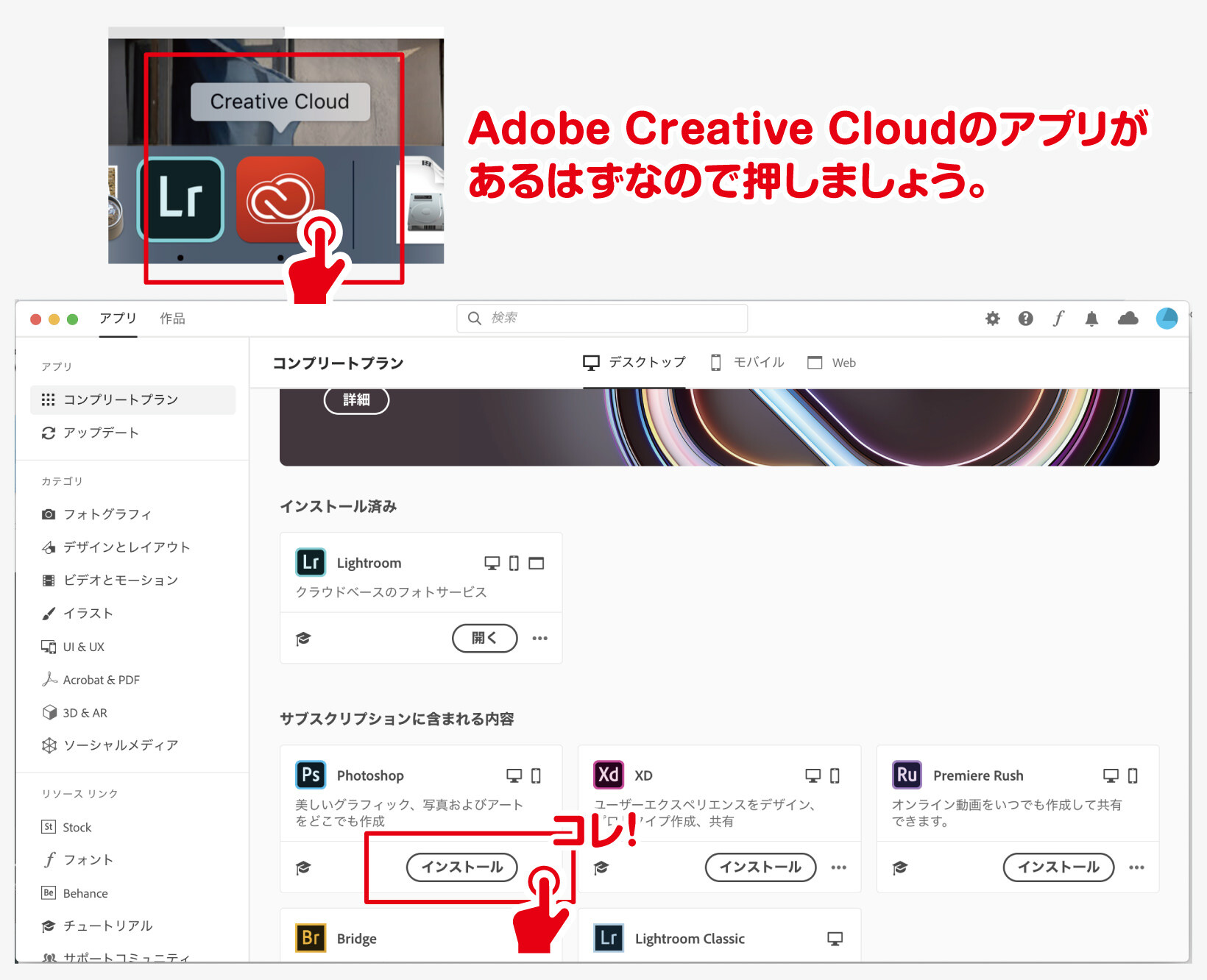Open more options for Premiere Rush
Viewport: 1207px width, 980px height.
click(x=1136, y=868)
